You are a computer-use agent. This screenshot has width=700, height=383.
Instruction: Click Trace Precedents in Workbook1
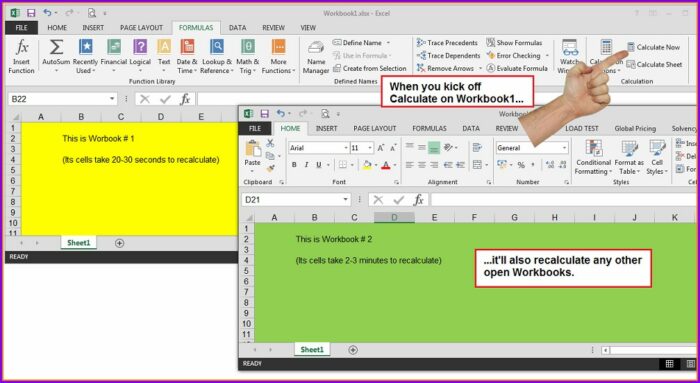click(447, 43)
